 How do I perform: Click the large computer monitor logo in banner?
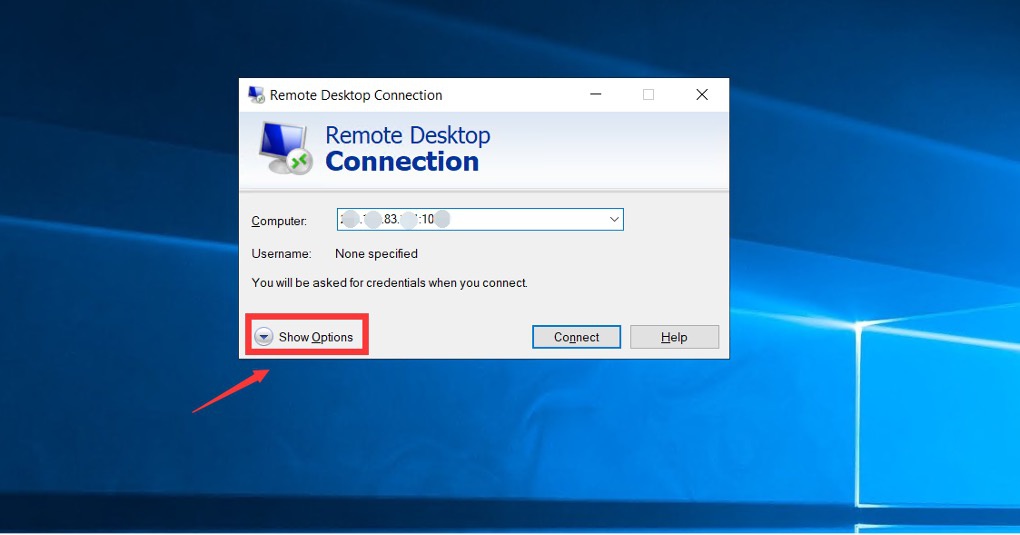(286, 148)
